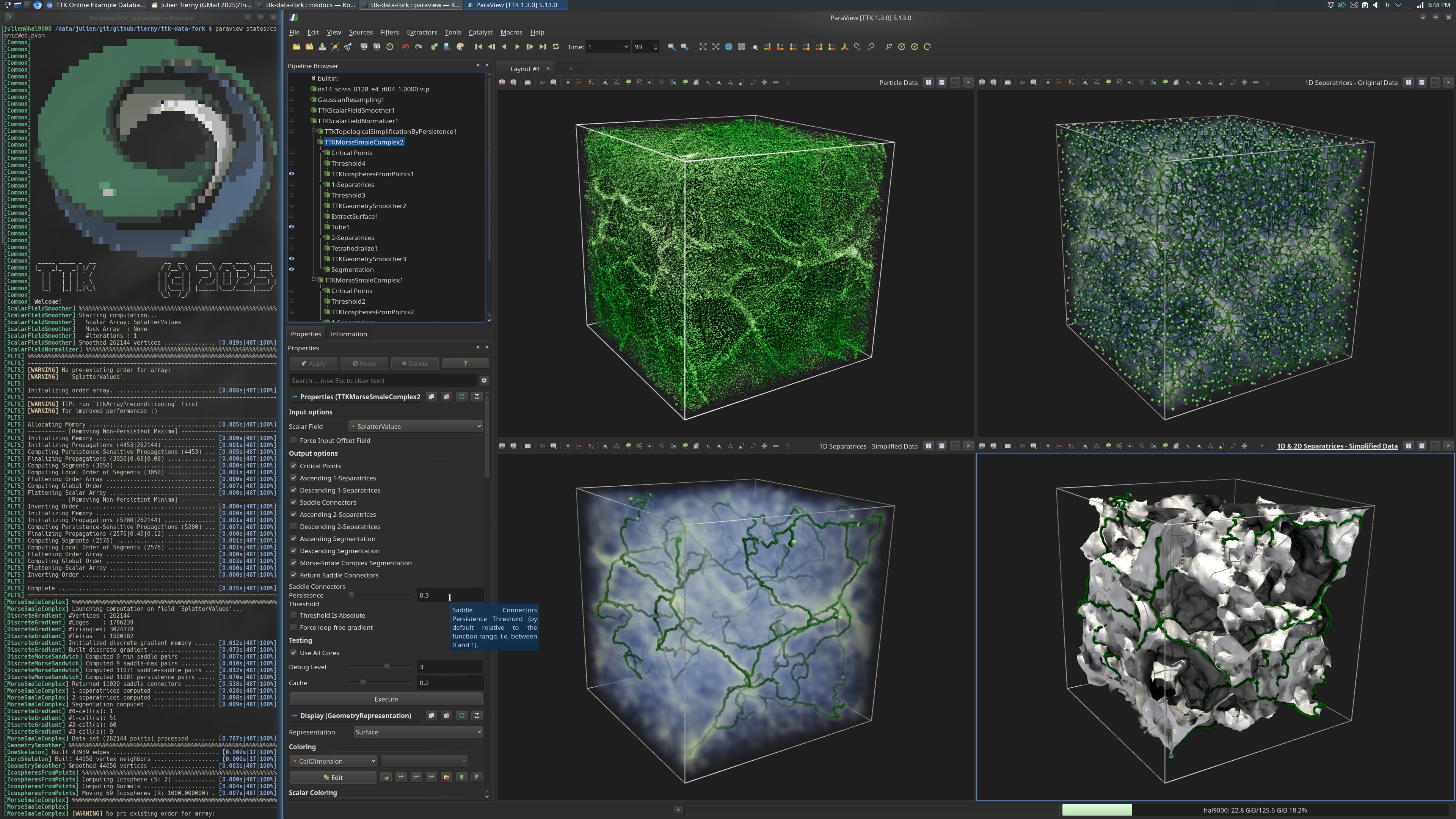
Task: Click the ? help button in Properties
Action: coord(465,364)
